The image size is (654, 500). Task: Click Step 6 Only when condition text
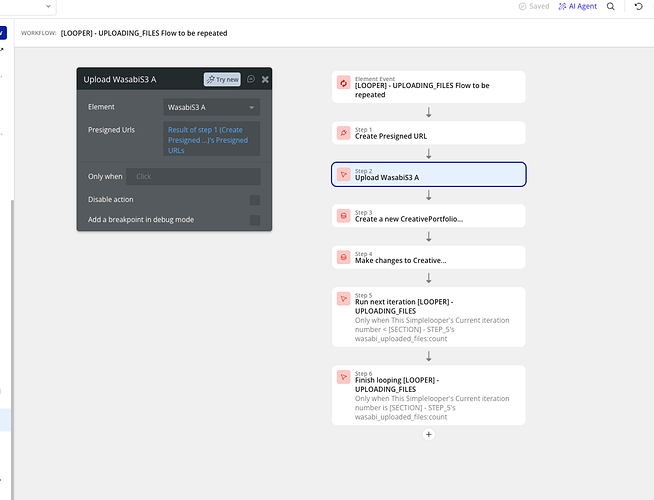point(432,408)
